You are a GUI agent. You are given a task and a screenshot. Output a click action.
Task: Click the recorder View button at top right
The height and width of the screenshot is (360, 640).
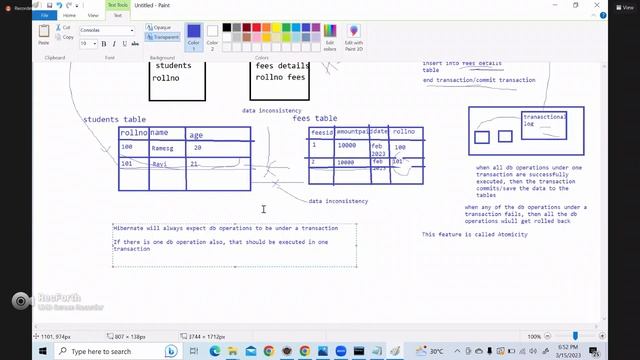624,7
